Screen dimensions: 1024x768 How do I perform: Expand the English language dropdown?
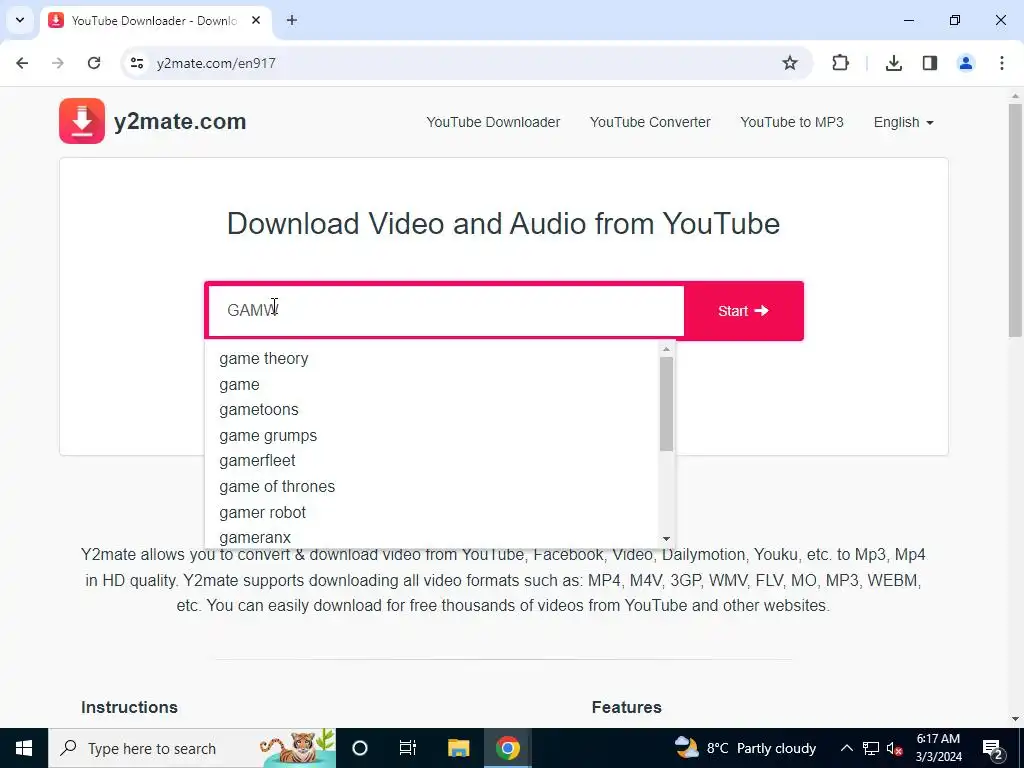pyautogui.click(x=903, y=122)
